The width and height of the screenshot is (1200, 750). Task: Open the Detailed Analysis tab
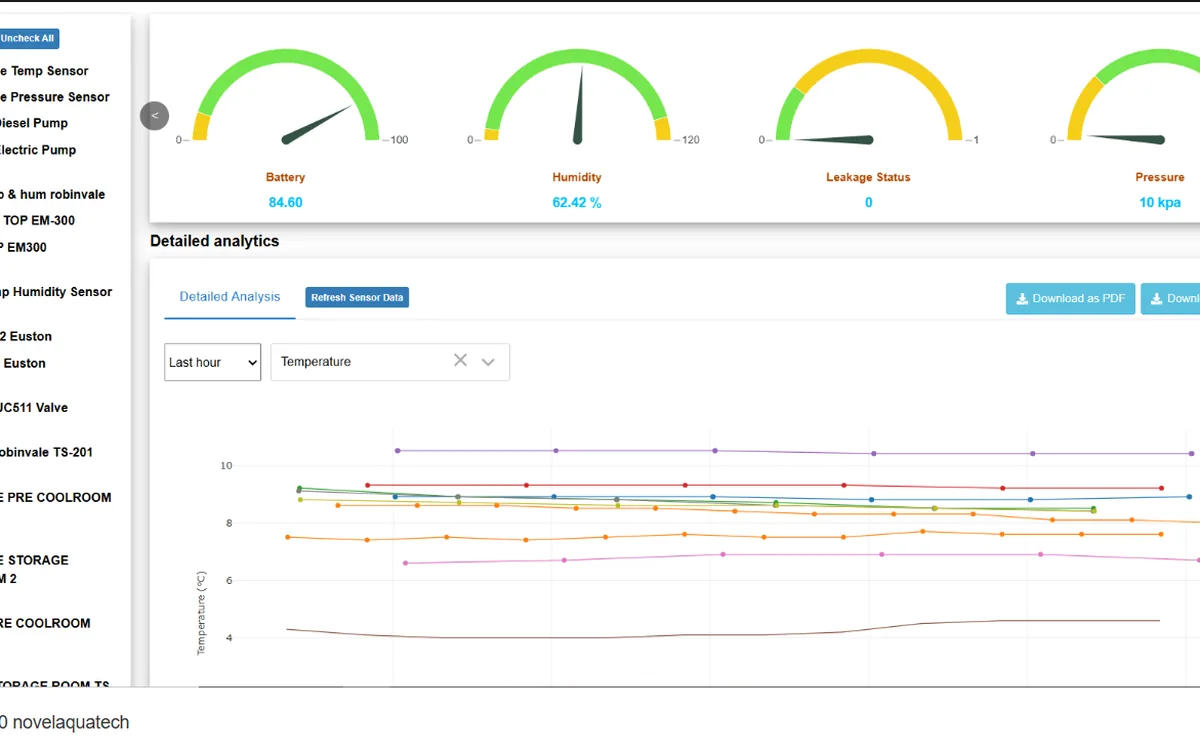(x=230, y=297)
